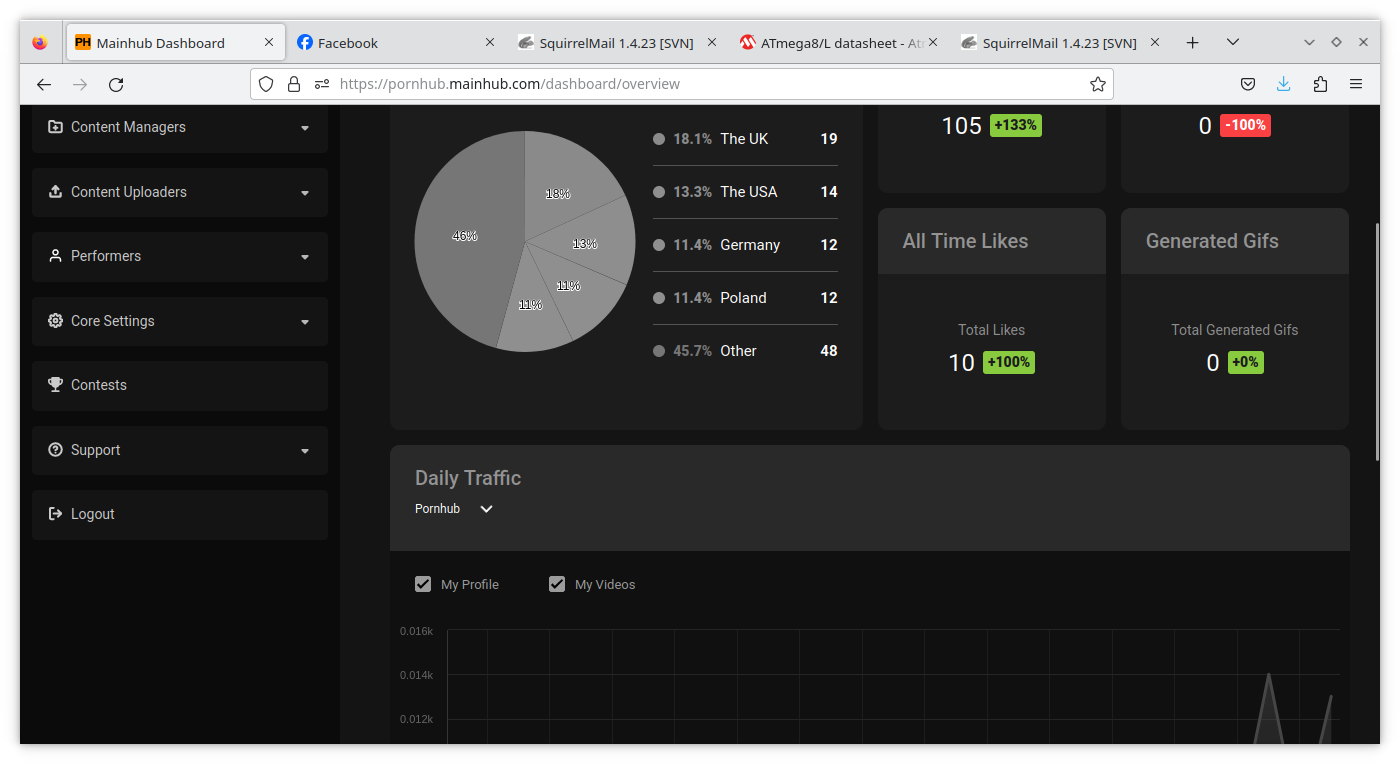The height and width of the screenshot is (764, 1400).
Task: Click the Performers person icon
Action: [x=55, y=256]
